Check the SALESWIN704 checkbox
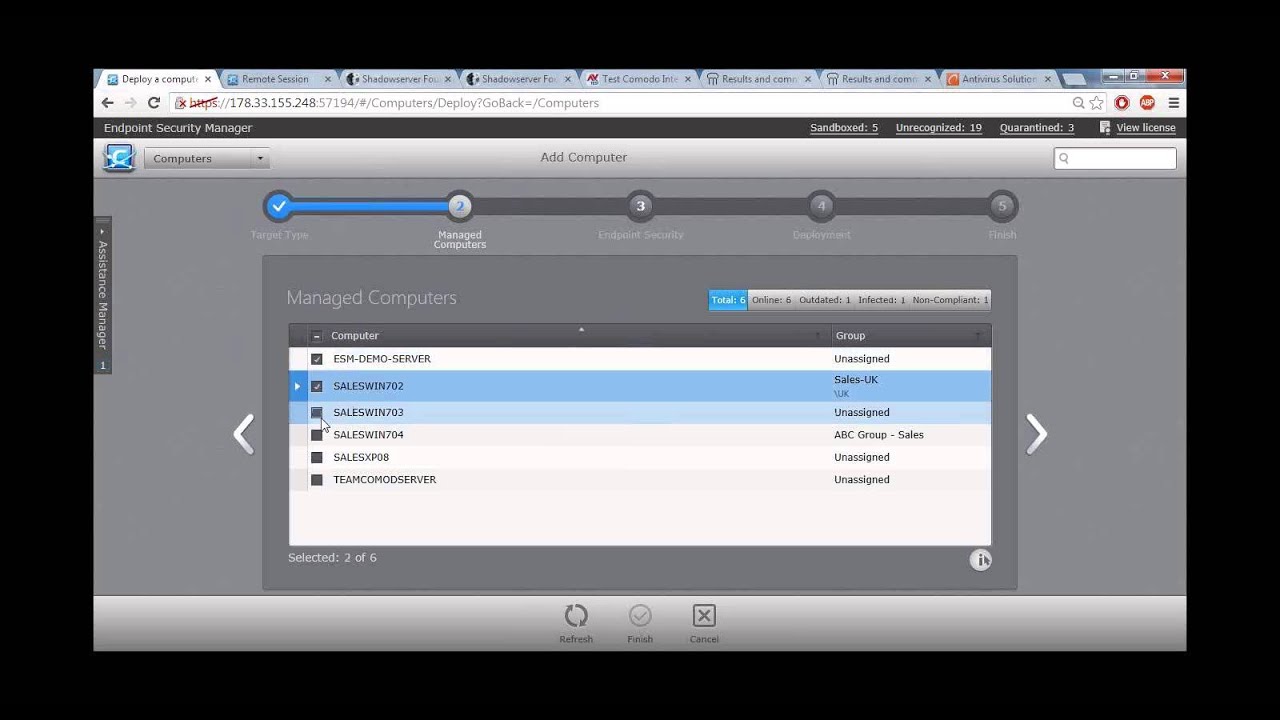Viewport: 1280px width, 720px height. coord(317,435)
